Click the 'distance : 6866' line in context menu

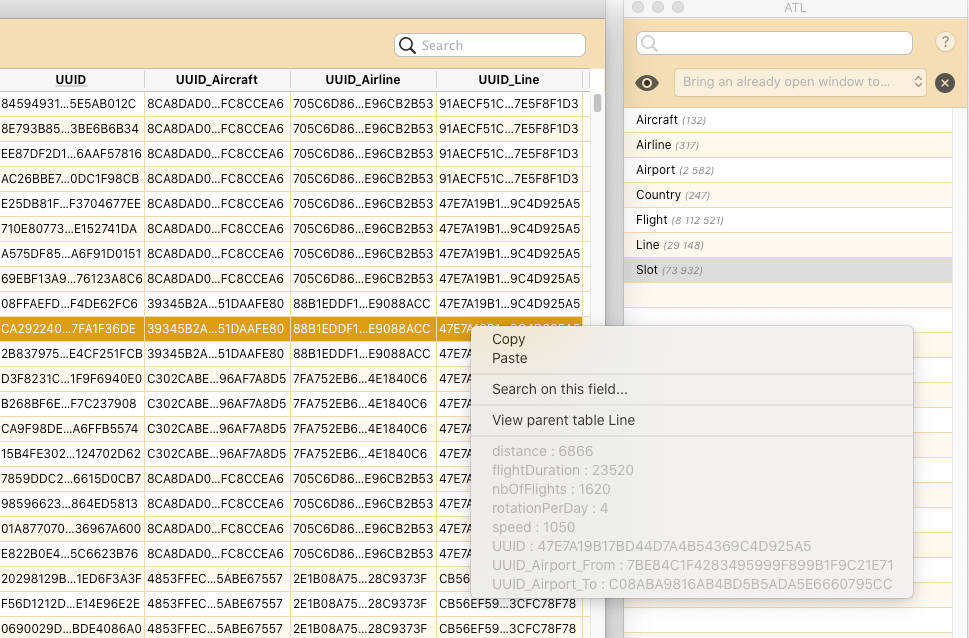pos(543,451)
